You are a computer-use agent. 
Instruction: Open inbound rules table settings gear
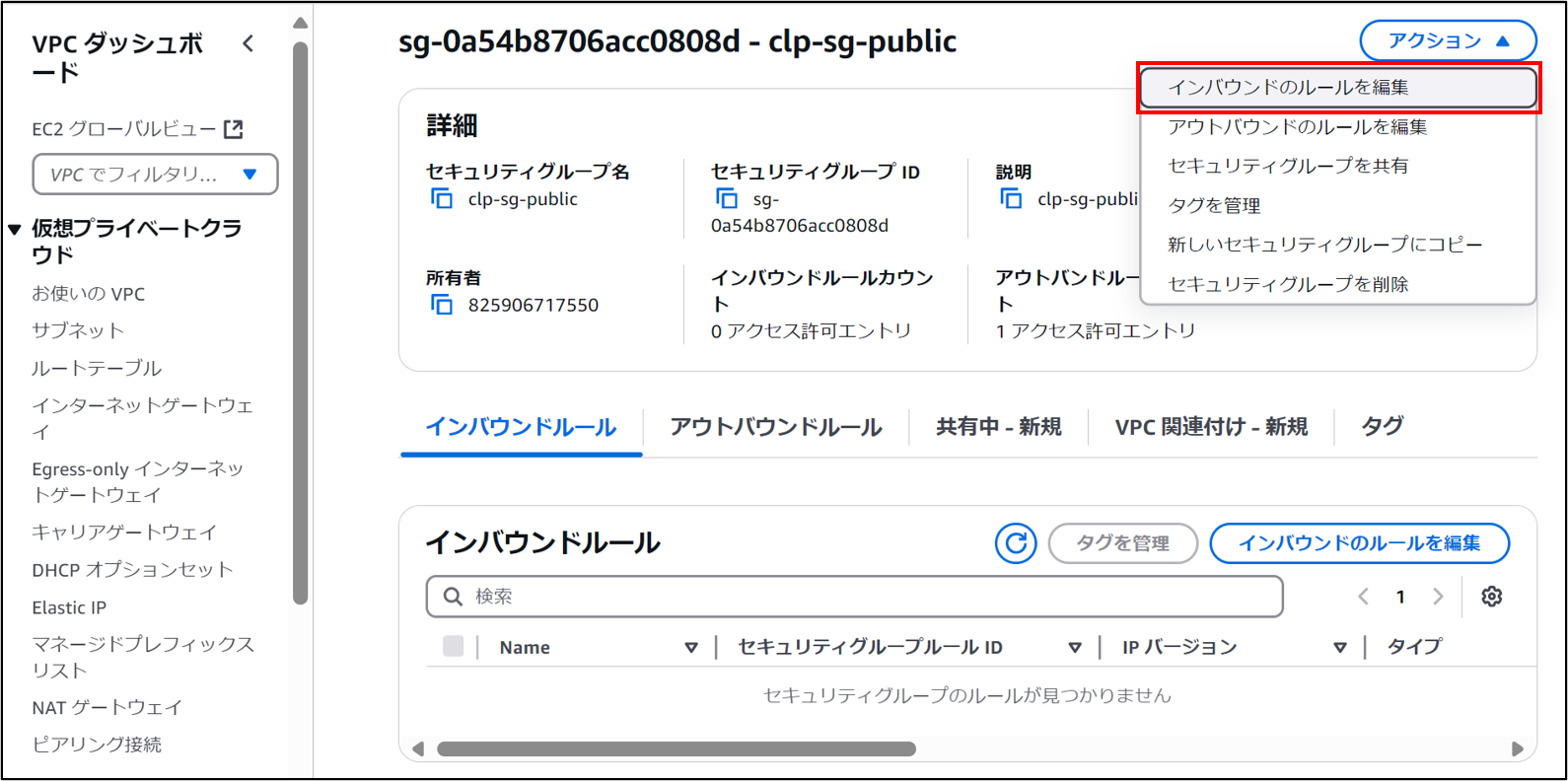(1491, 597)
